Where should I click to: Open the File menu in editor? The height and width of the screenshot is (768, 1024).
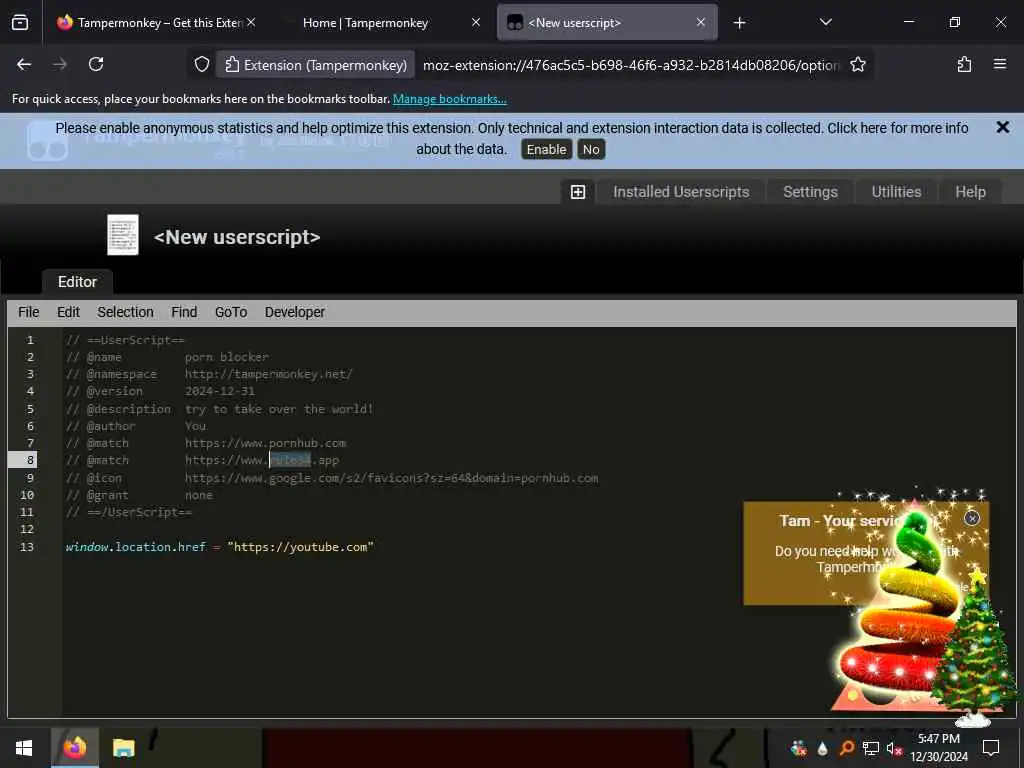point(29,312)
